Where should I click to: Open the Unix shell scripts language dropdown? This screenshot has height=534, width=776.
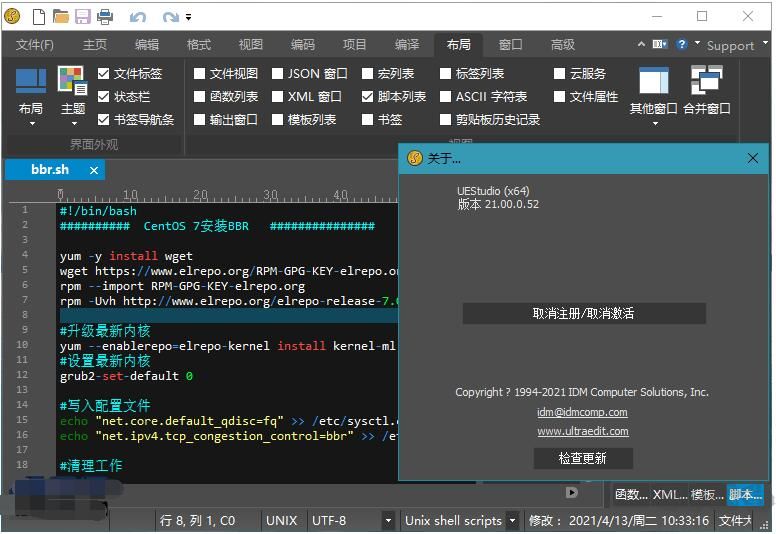click(x=512, y=521)
